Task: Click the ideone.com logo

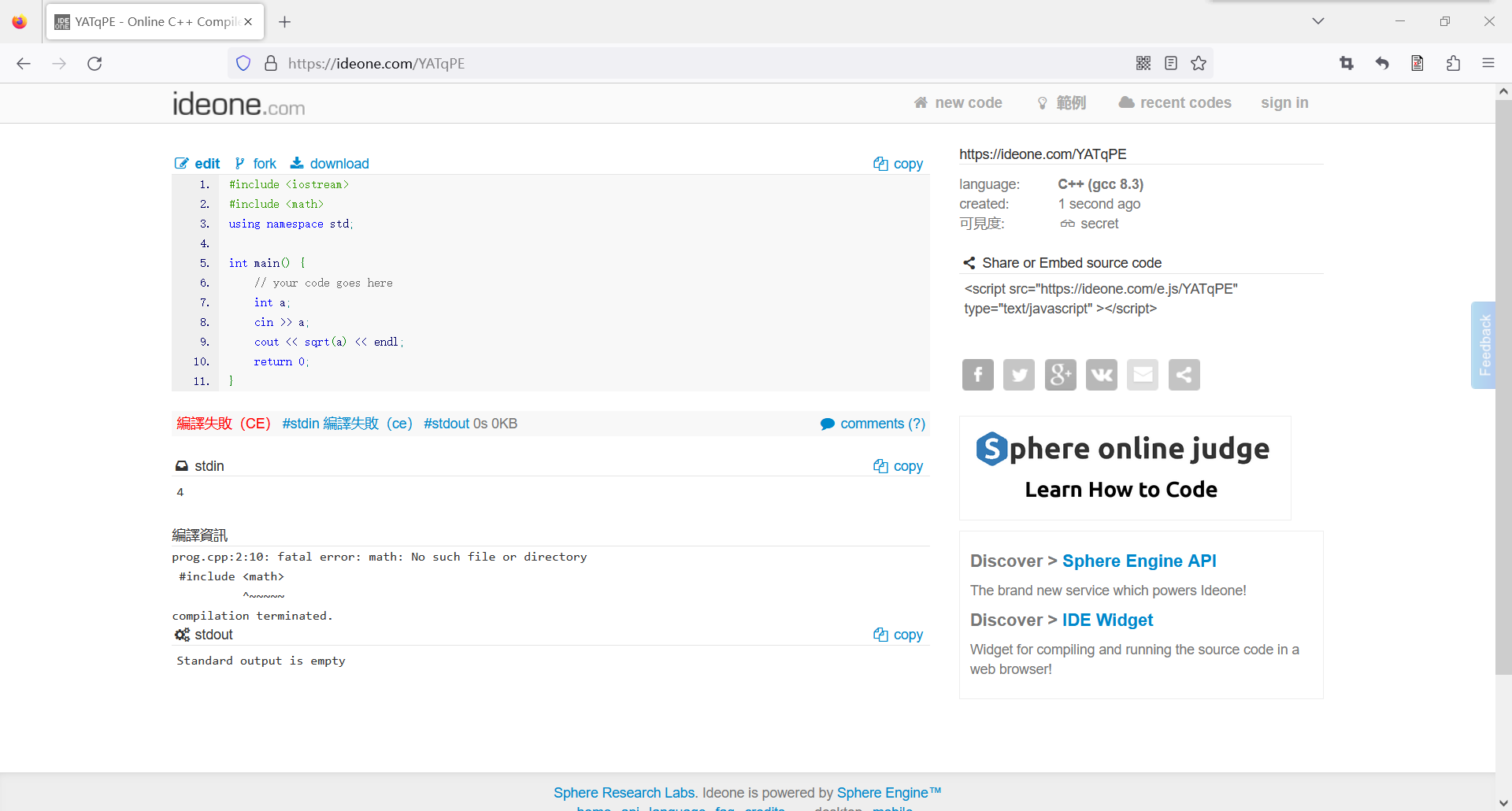Action: click(x=239, y=104)
